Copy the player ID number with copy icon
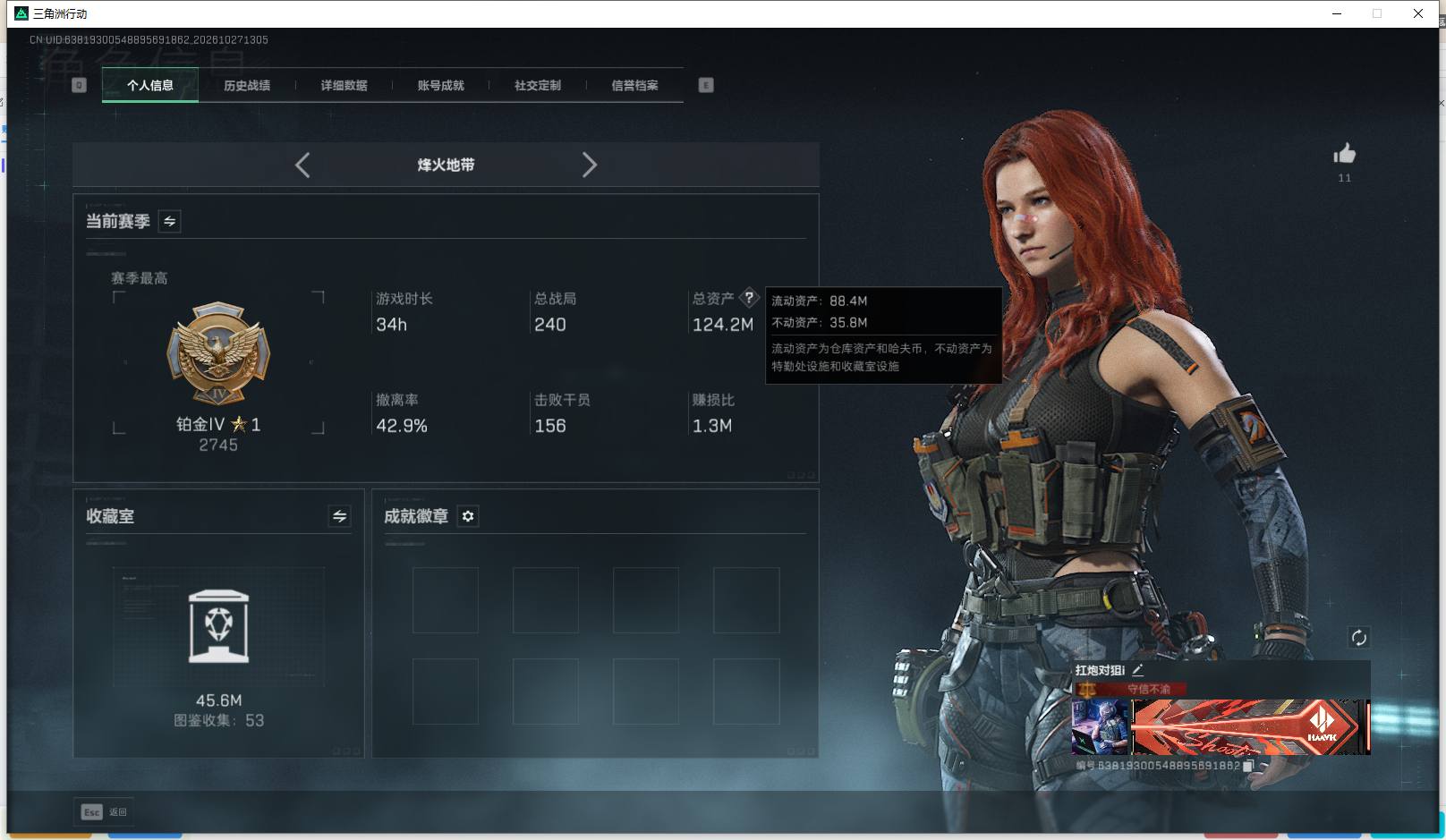 1249,766
